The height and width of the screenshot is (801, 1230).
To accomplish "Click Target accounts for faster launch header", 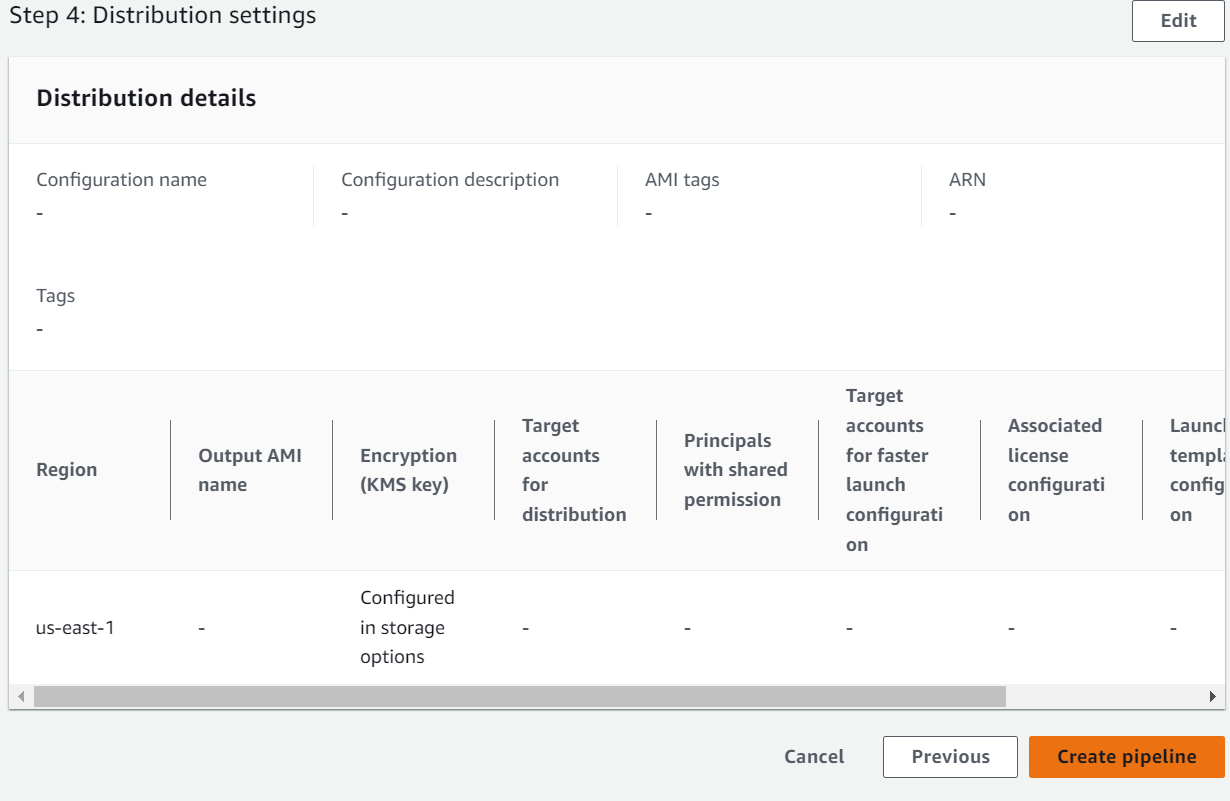I will coord(893,470).
